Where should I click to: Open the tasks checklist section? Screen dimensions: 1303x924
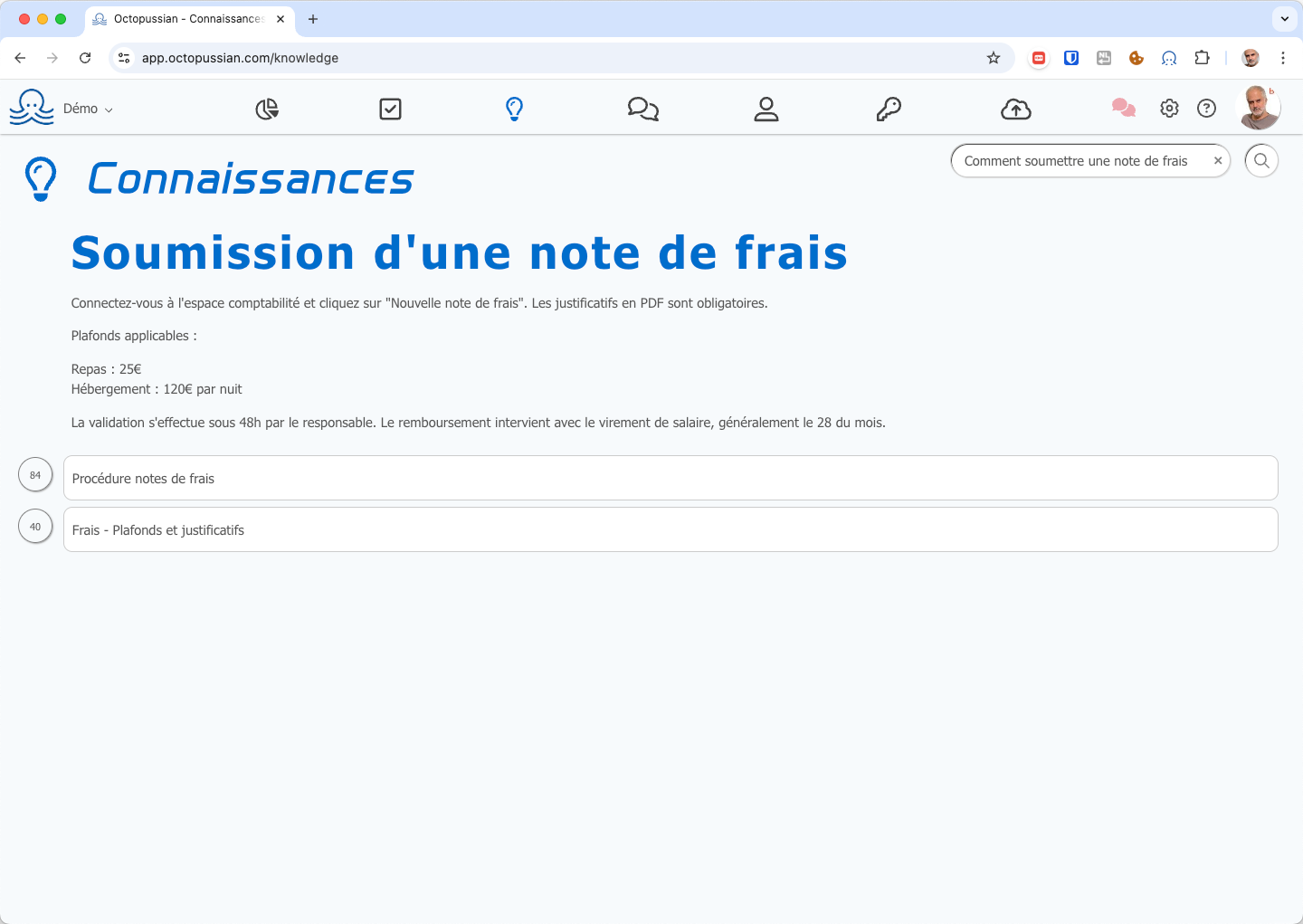click(390, 108)
